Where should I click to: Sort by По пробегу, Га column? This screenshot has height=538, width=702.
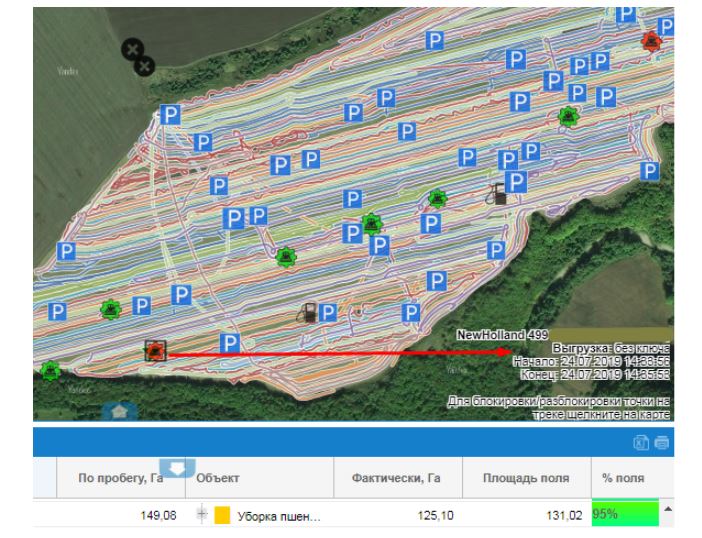(120, 478)
